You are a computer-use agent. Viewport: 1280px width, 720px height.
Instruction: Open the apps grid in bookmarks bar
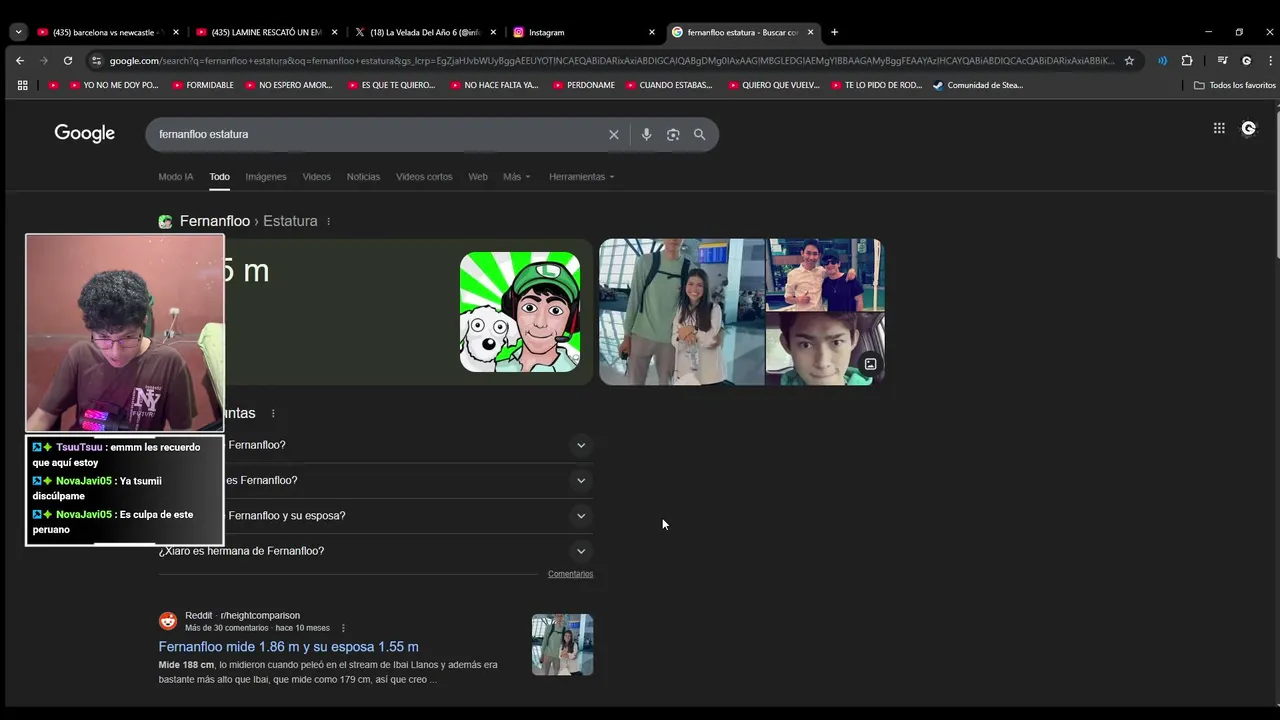tap(22, 85)
